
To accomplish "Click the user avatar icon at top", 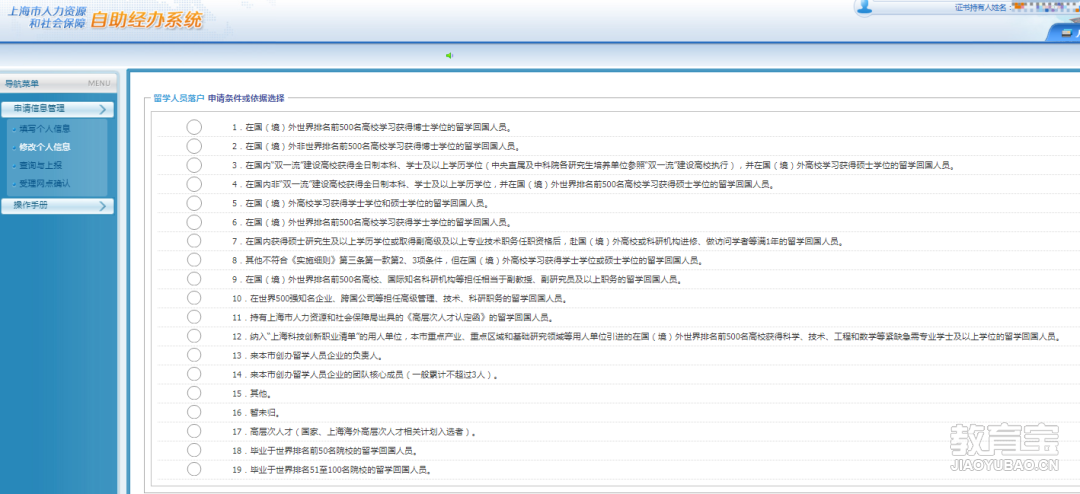I will [x=866, y=7].
